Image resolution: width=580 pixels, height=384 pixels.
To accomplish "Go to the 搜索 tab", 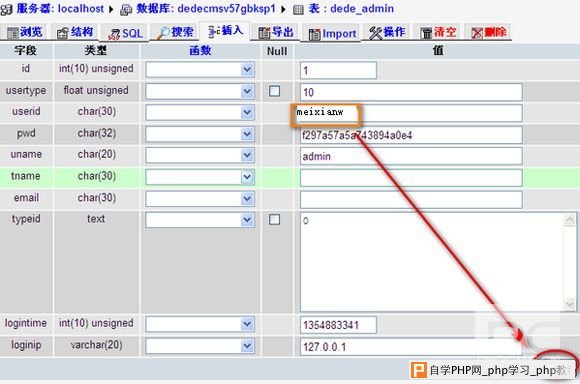I will 175,33.
